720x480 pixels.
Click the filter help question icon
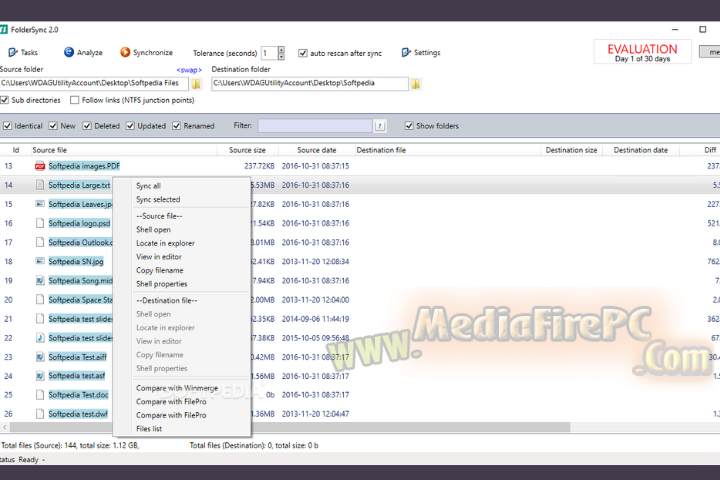click(x=380, y=126)
